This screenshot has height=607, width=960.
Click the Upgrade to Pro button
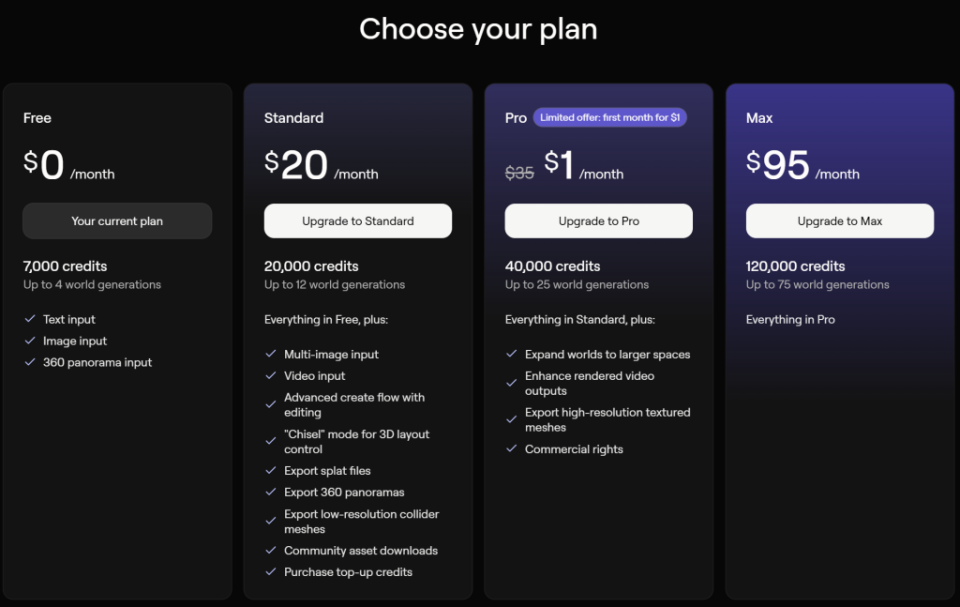(598, 221)
